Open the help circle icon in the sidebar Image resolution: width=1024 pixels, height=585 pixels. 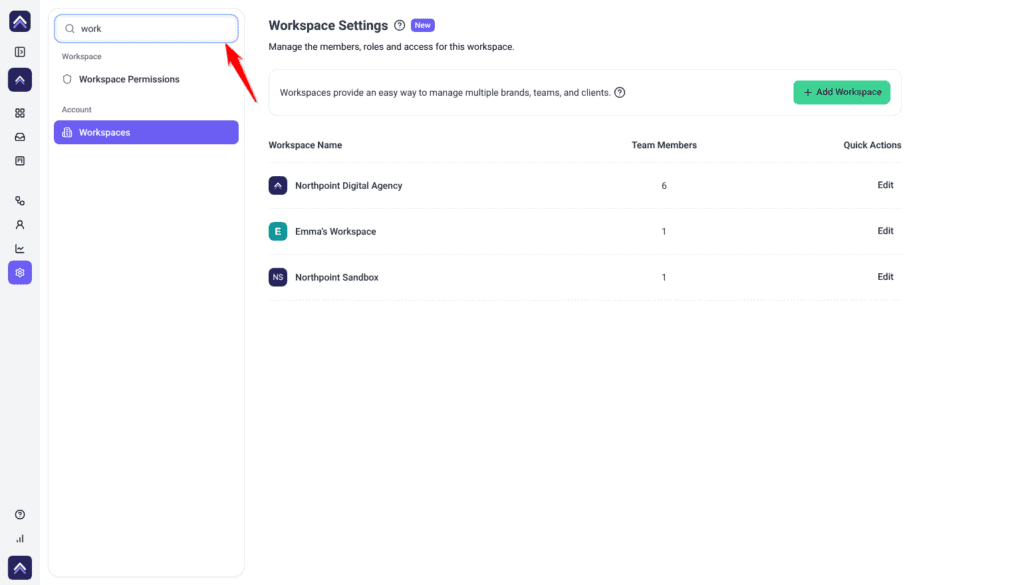pos(20,514)
